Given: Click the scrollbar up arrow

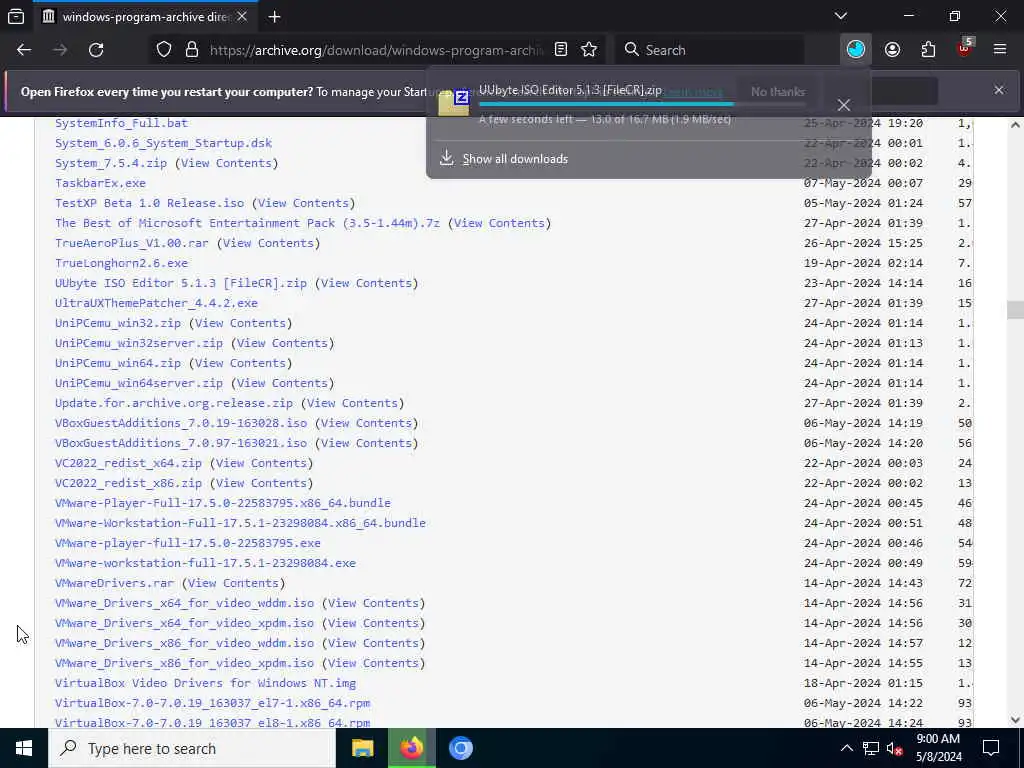Looking at the screenshot, I should click(1015, 124).
